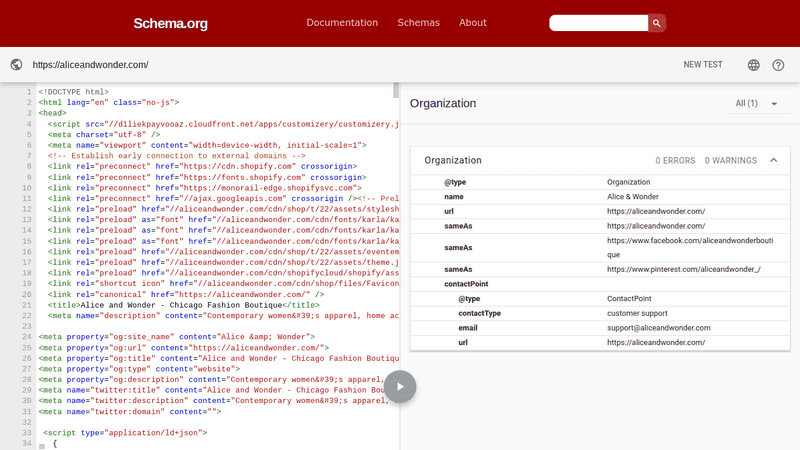
Task: Open the About page
Action: 473,23
